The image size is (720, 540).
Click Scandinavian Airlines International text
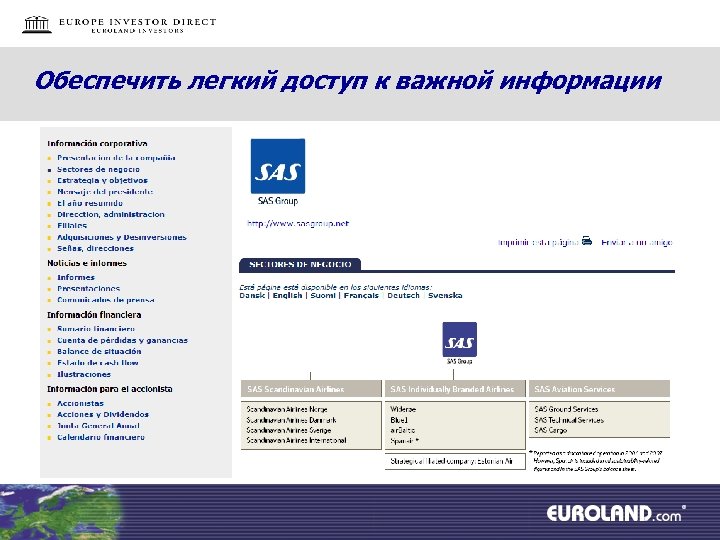click(296, 440)
